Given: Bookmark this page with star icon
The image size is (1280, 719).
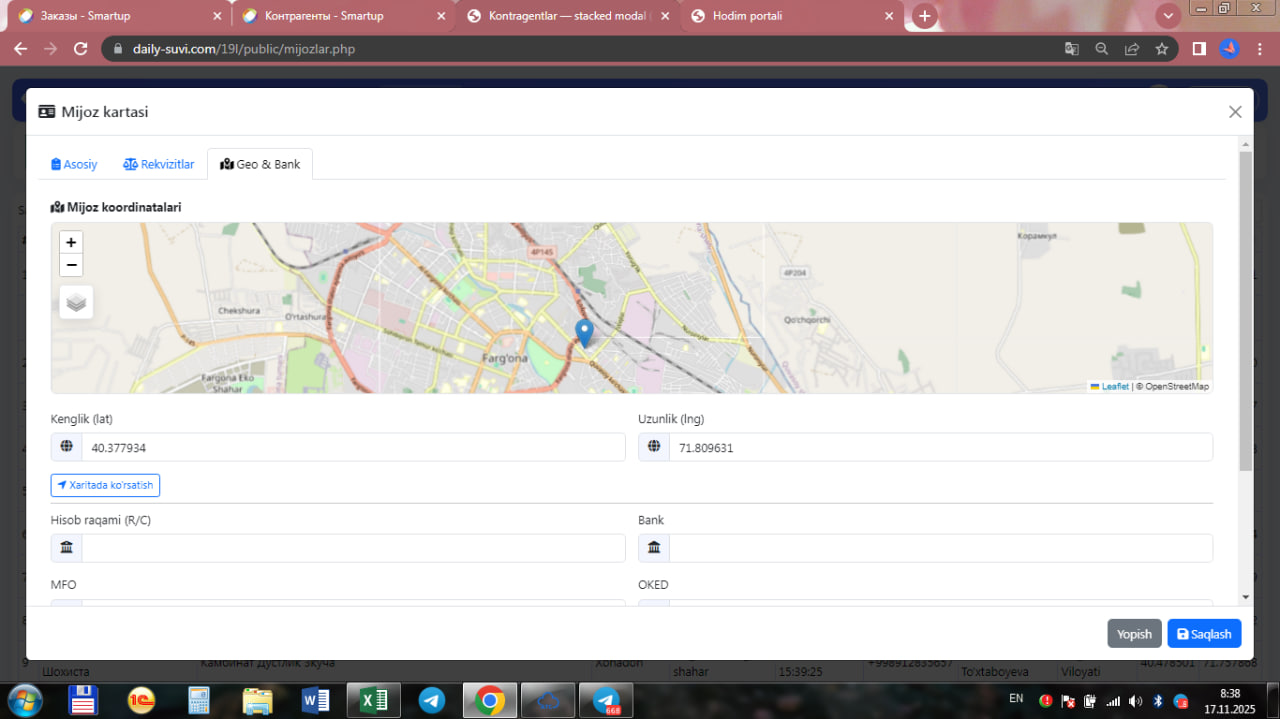Looking at the screenshot, I should [x=1161, y=49].
